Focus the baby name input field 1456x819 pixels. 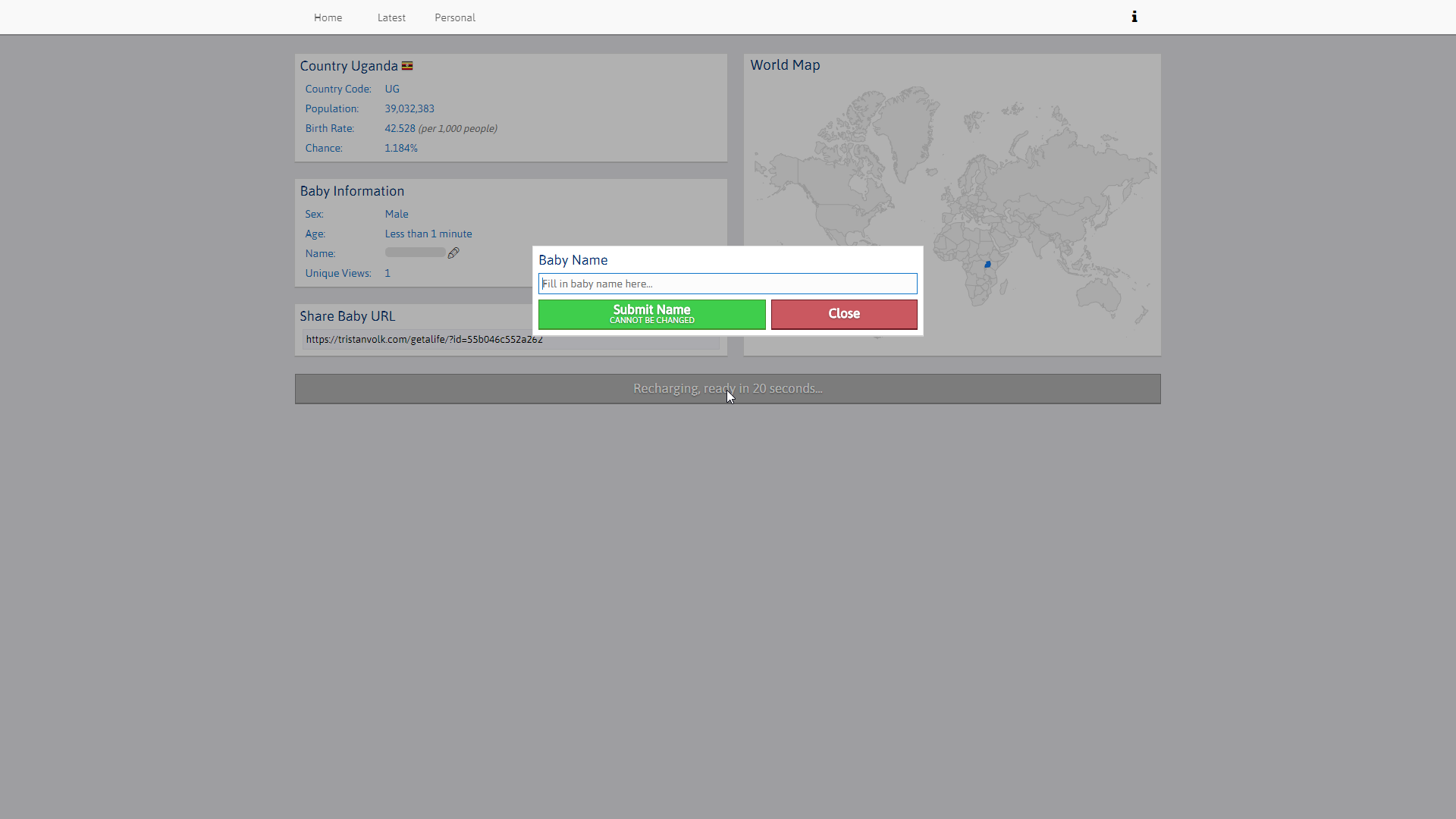[727, 284]
